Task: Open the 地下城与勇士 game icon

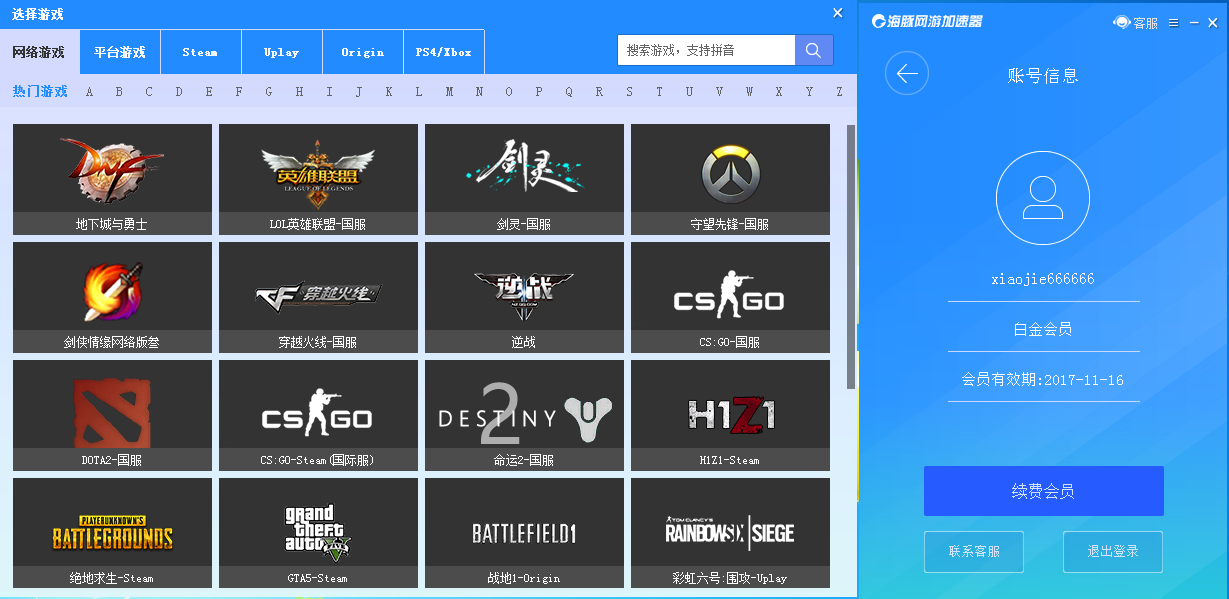Action: click(x=111, y=170)
